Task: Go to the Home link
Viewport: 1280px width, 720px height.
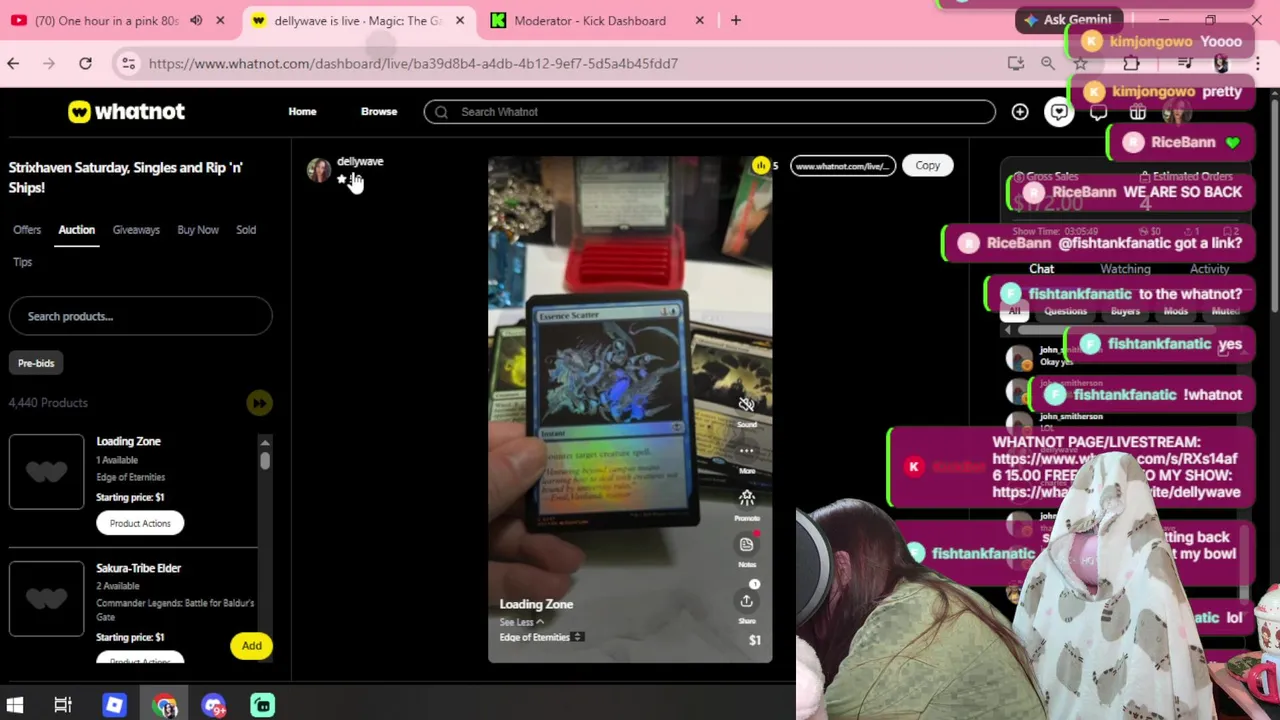Action: click(x=302, y=112)
